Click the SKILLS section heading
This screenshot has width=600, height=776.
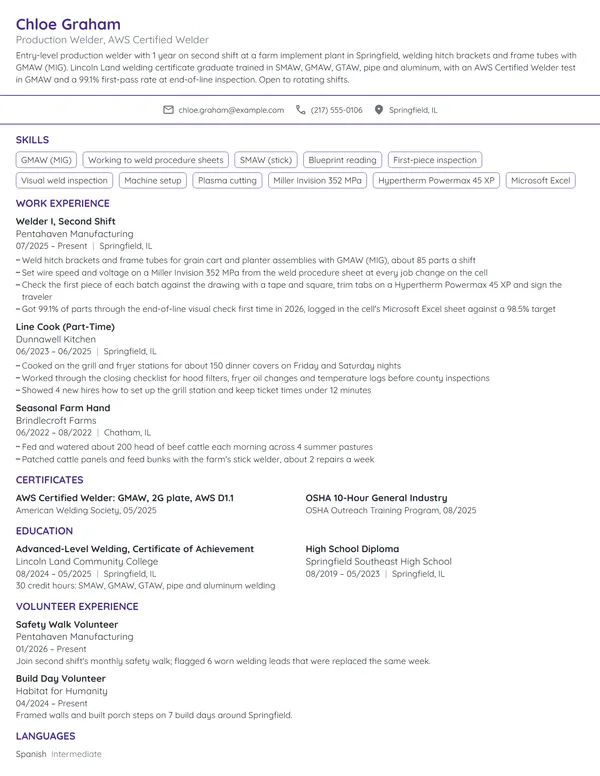click(32, 140)
